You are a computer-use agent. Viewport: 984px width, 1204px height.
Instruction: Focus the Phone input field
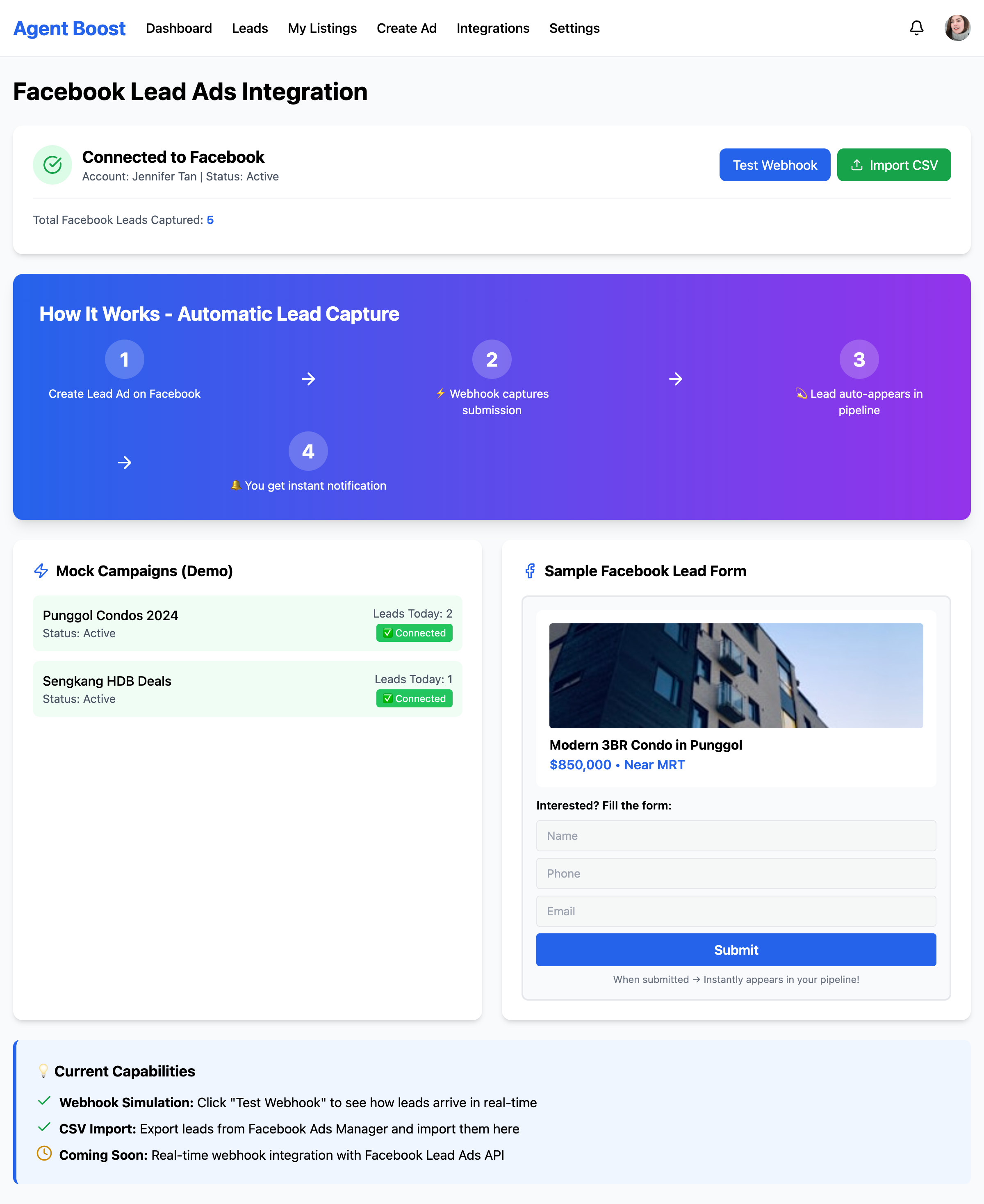tap(736, 873)
